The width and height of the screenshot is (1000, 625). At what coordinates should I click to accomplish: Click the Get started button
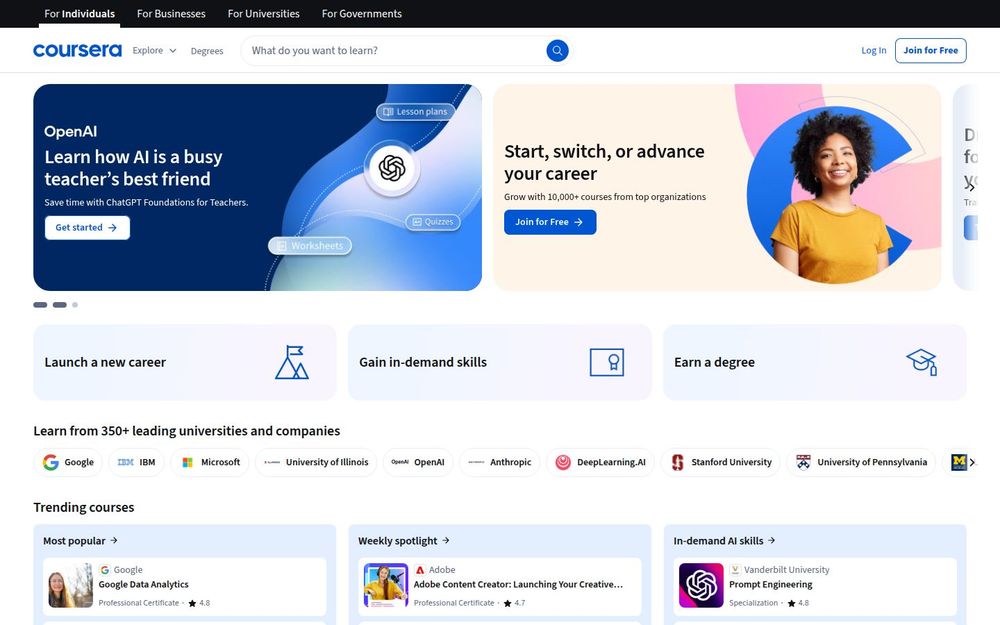click(x=87, y=228)
